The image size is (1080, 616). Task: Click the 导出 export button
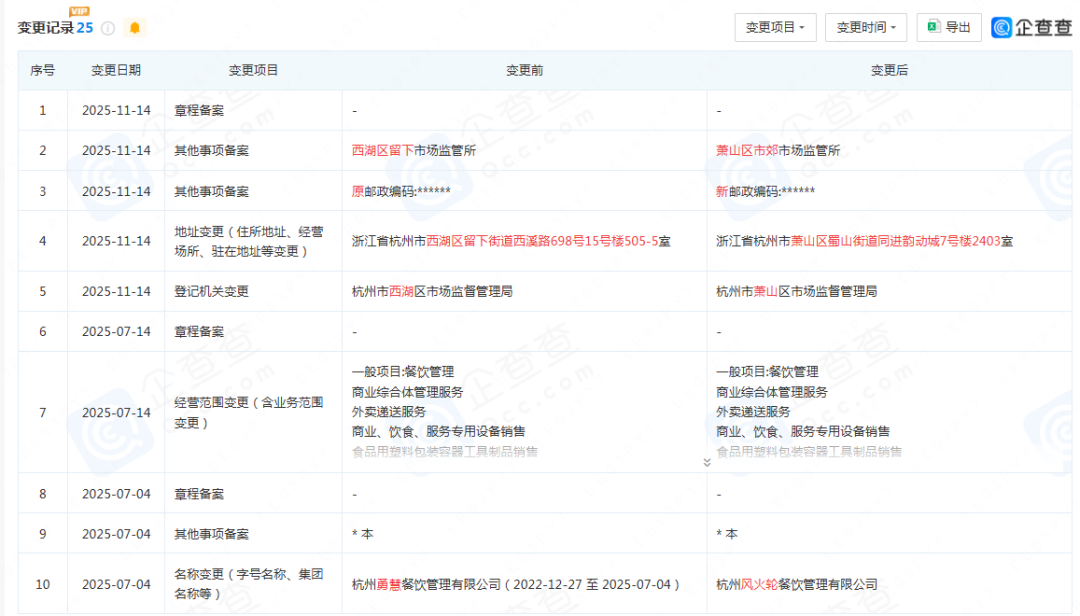pos(948,27)
